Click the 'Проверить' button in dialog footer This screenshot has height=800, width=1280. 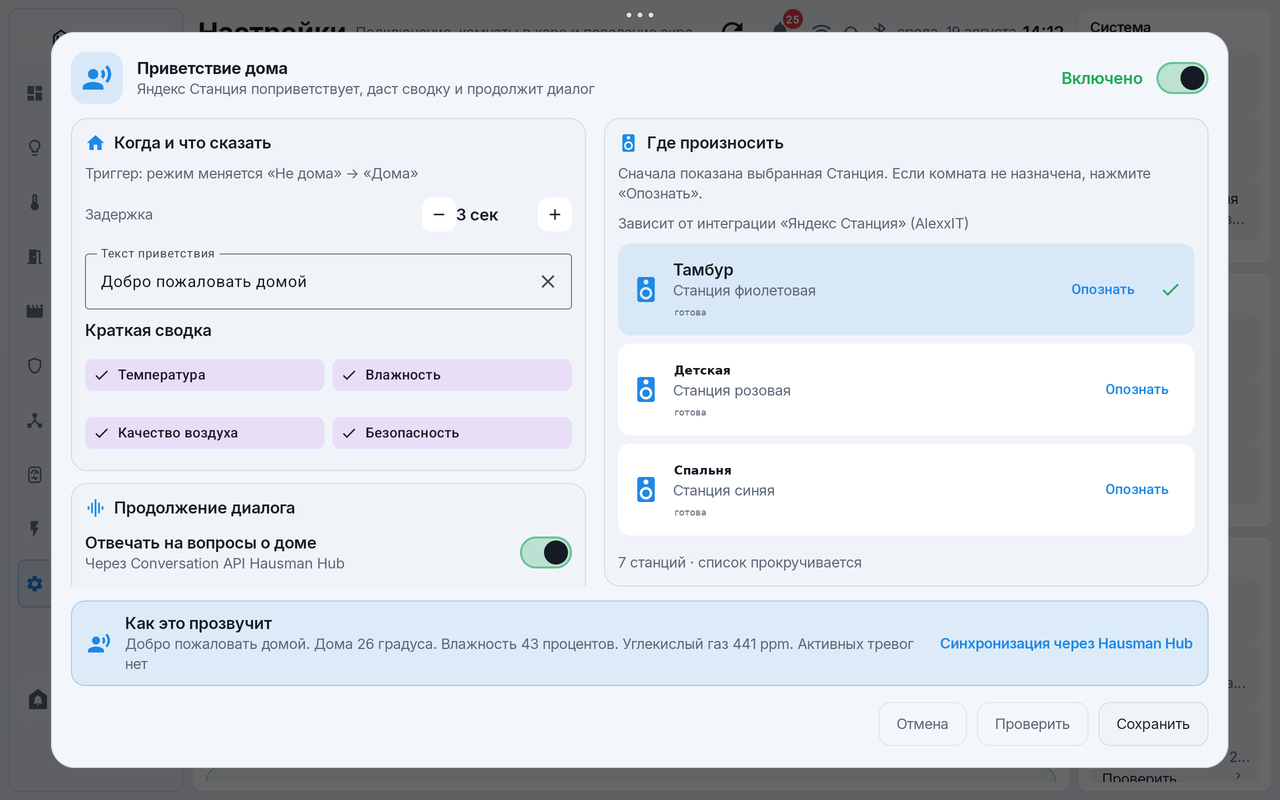coord(1032,724)
